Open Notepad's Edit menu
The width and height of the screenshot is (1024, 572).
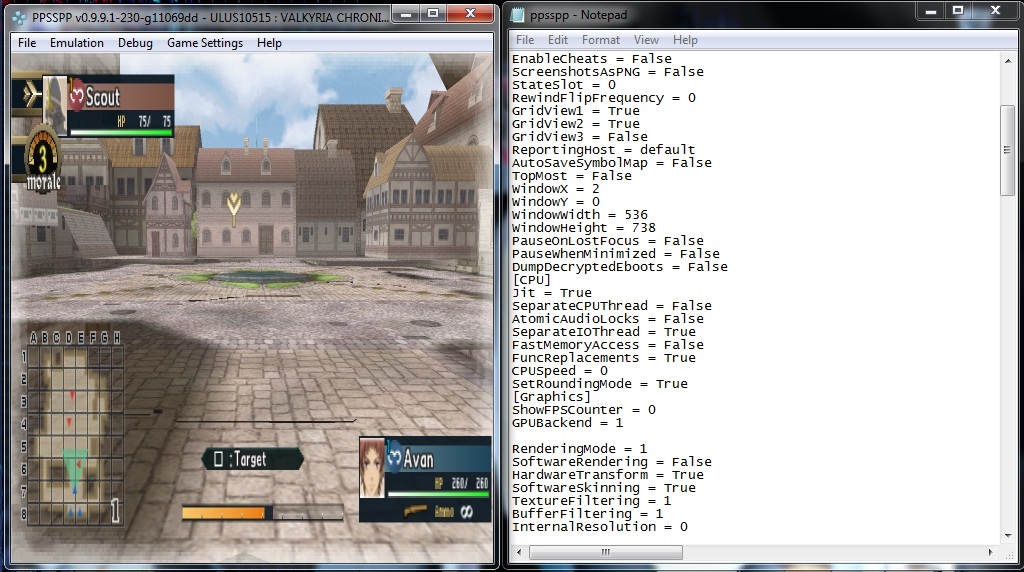coord(557,40)
